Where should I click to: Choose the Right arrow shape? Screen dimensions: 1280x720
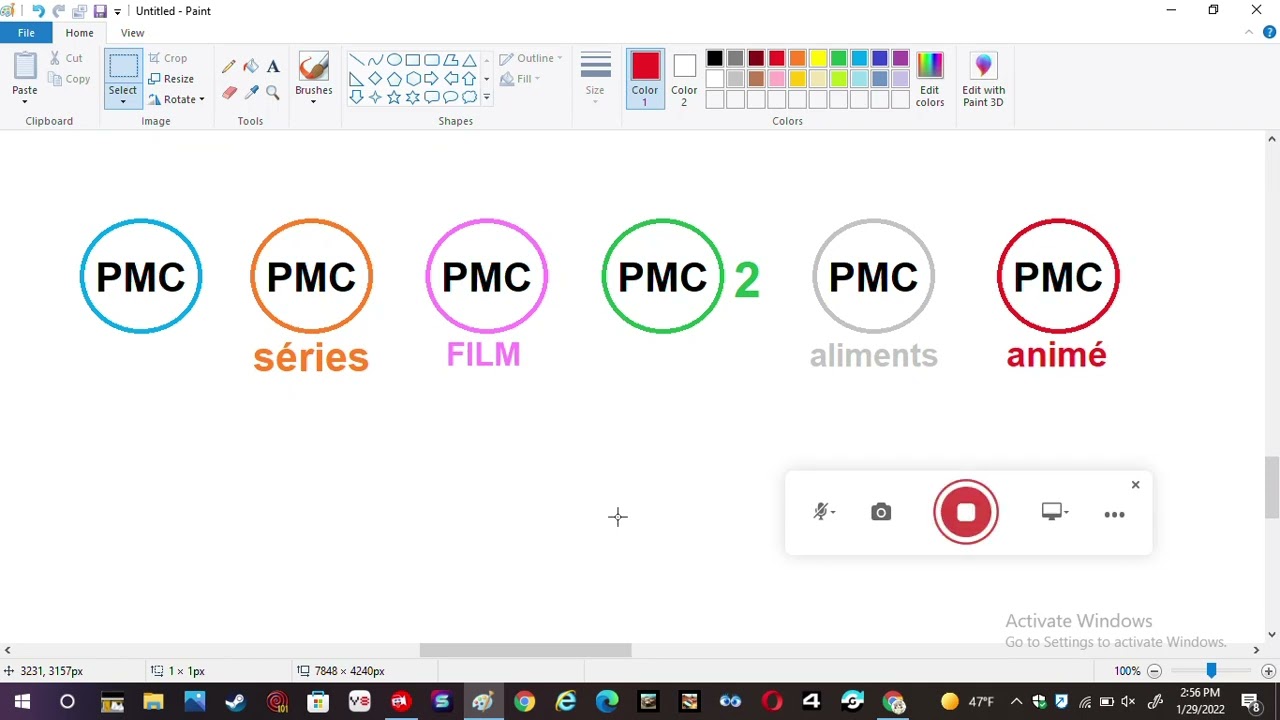[432, 79]
